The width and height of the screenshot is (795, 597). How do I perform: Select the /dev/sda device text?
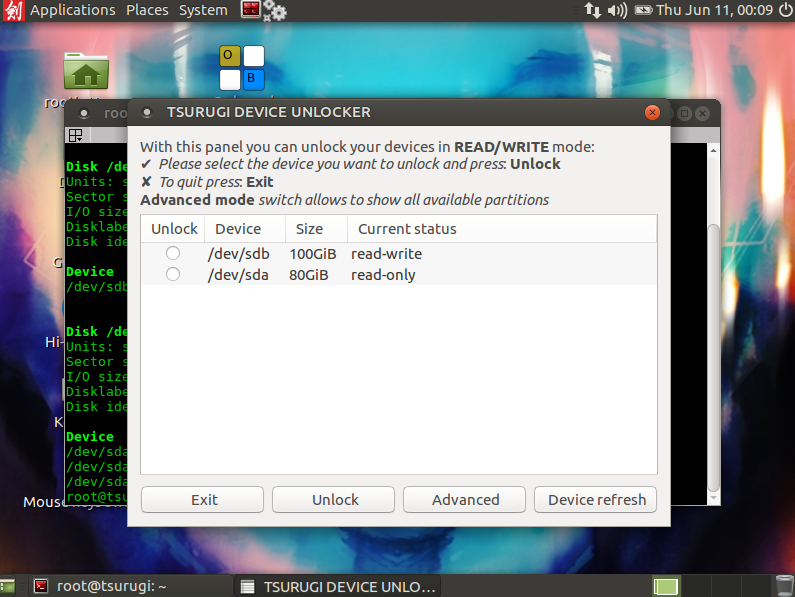pos(238,275)
